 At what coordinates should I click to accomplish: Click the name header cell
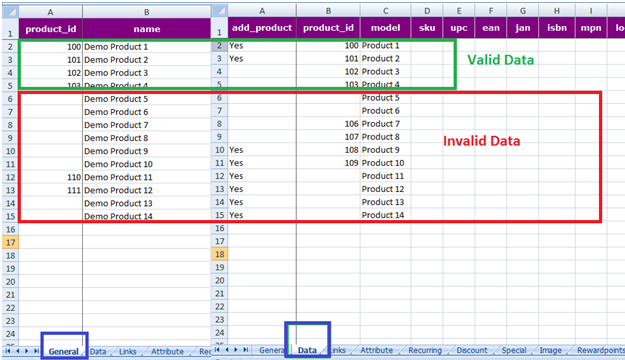click(x=147, y=29)
